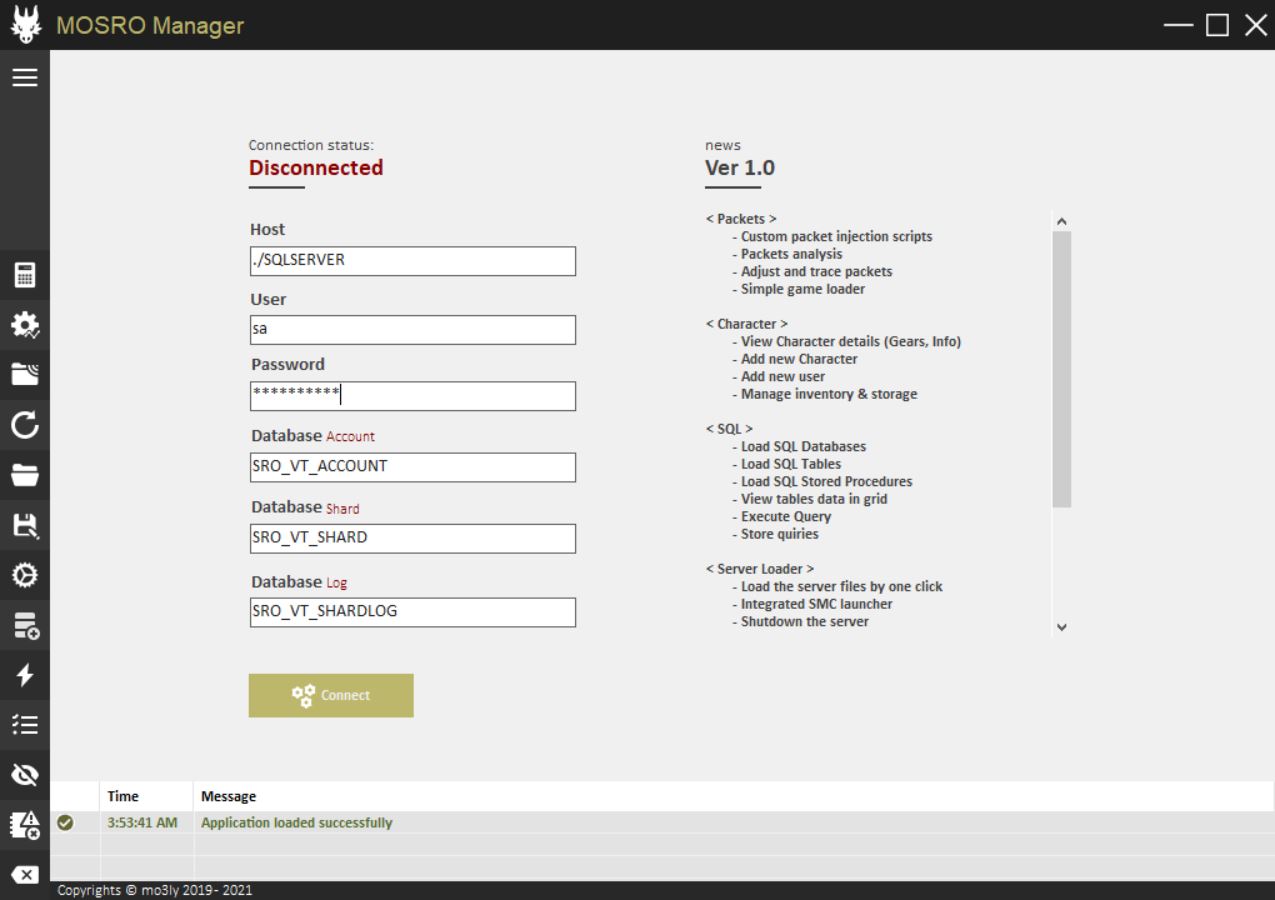Viewport: 1275px width, 900px height.
Task: Close the MOSRO Manager window
Action: pyautogui.click(x=1255, y=26)
